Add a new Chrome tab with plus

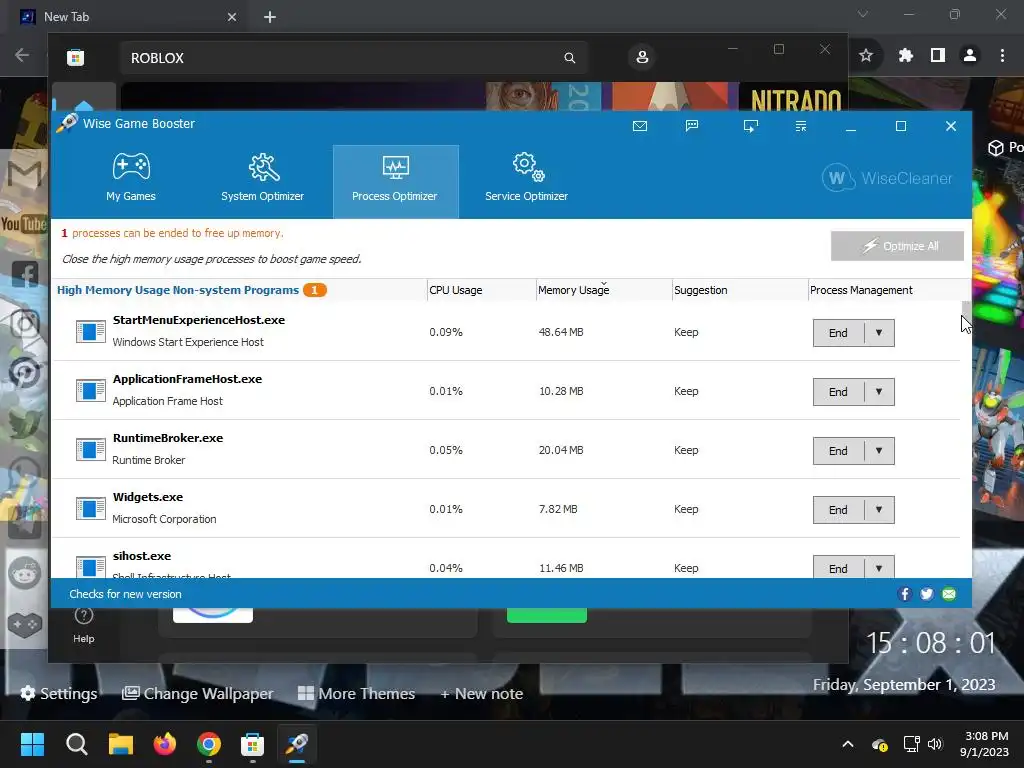tap(270, 17)
